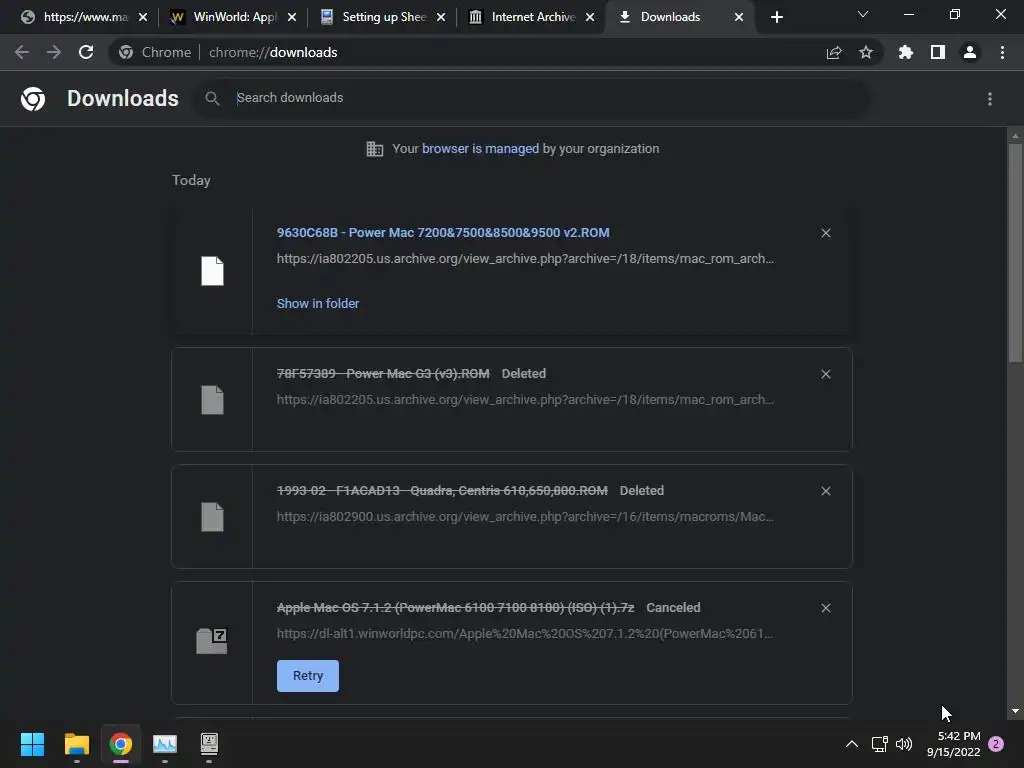Open the notification badge showing 2
The width and height of the screenshot is (1024, 768).
coord(996,744)
